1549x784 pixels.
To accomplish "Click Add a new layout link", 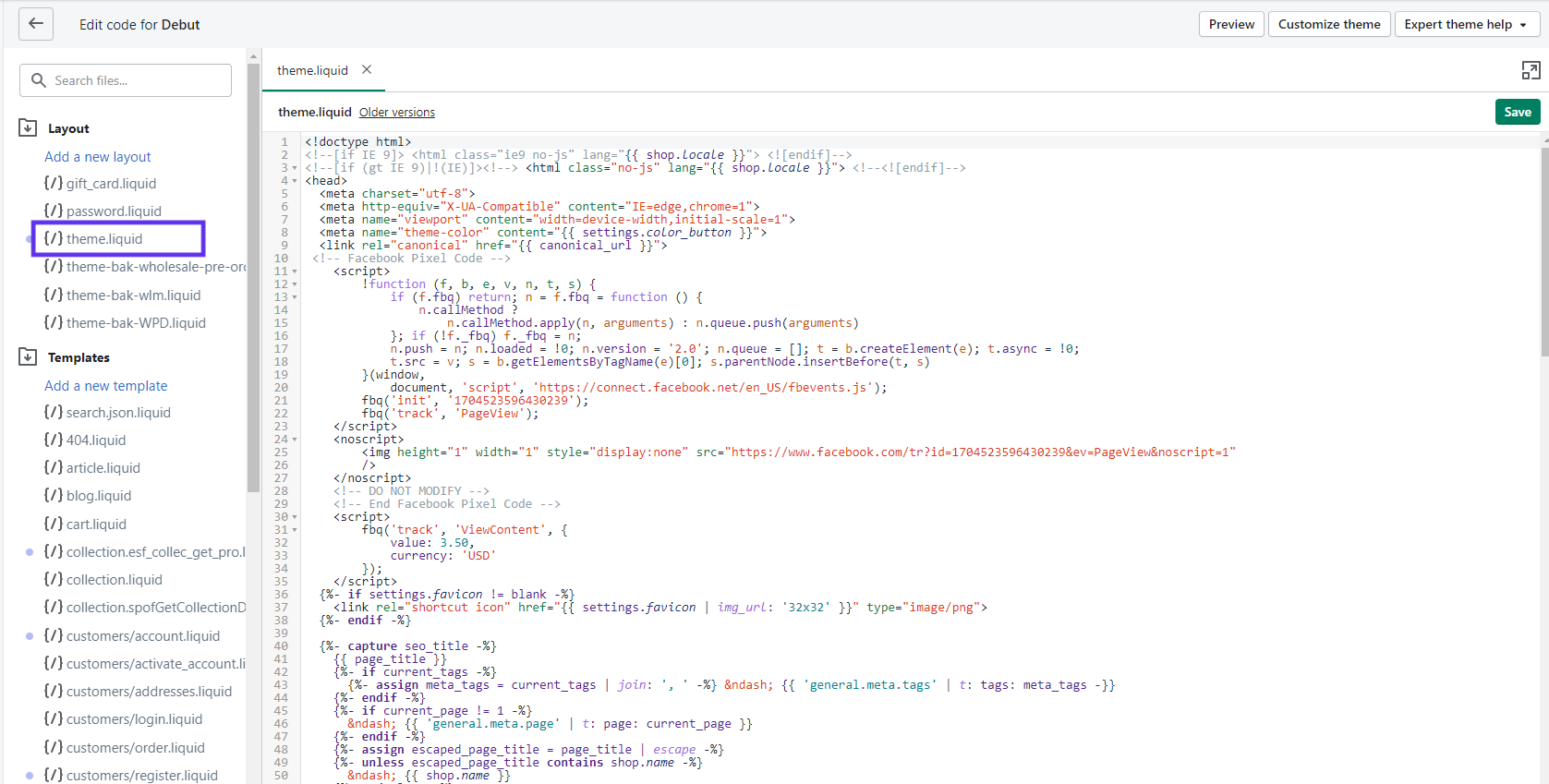I will (x=98, y=157).
